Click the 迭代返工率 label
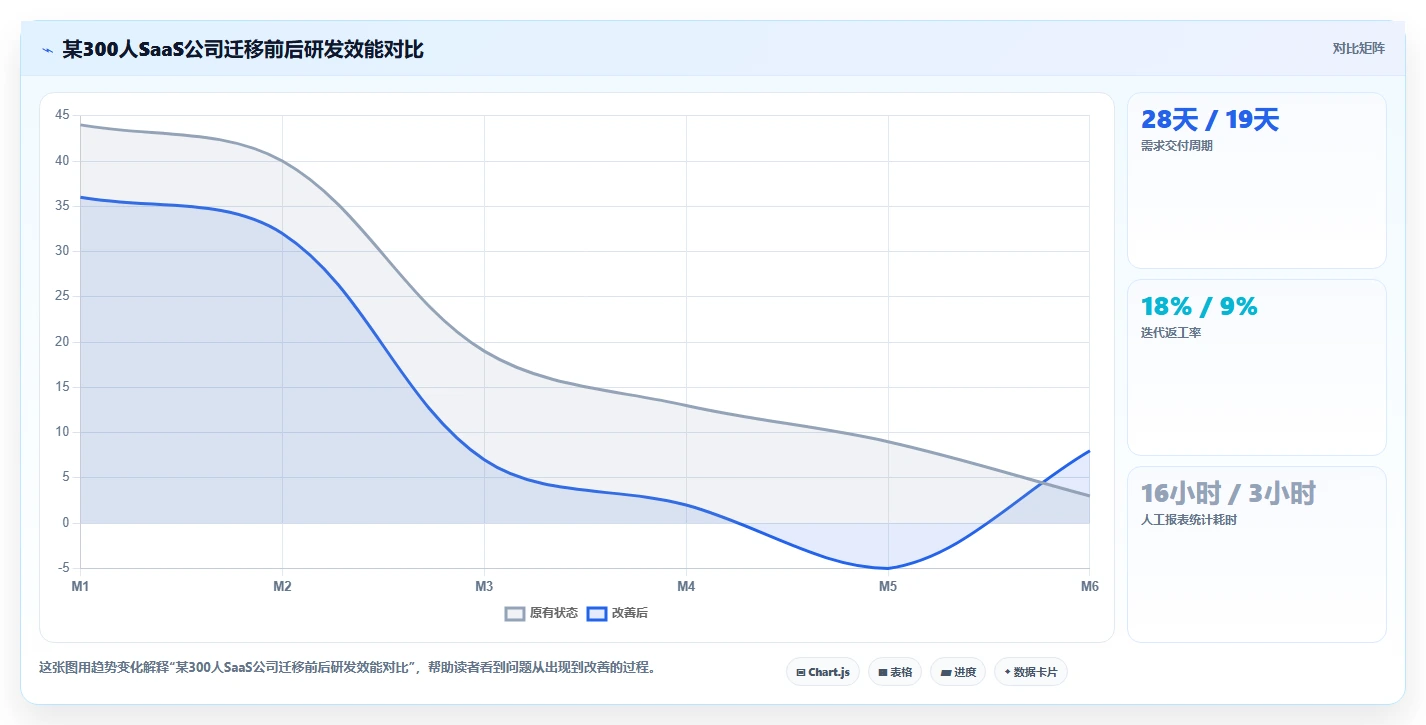 pyautogui.click(x=1171, y=333)
